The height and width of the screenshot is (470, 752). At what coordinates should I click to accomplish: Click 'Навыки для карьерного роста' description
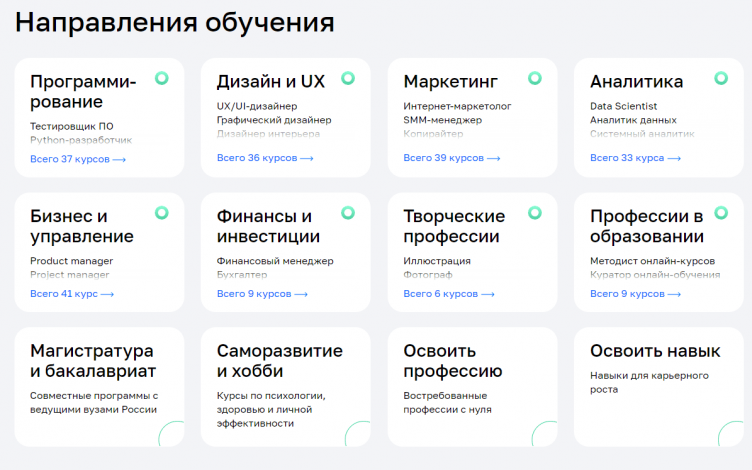(x=649, y=382)
